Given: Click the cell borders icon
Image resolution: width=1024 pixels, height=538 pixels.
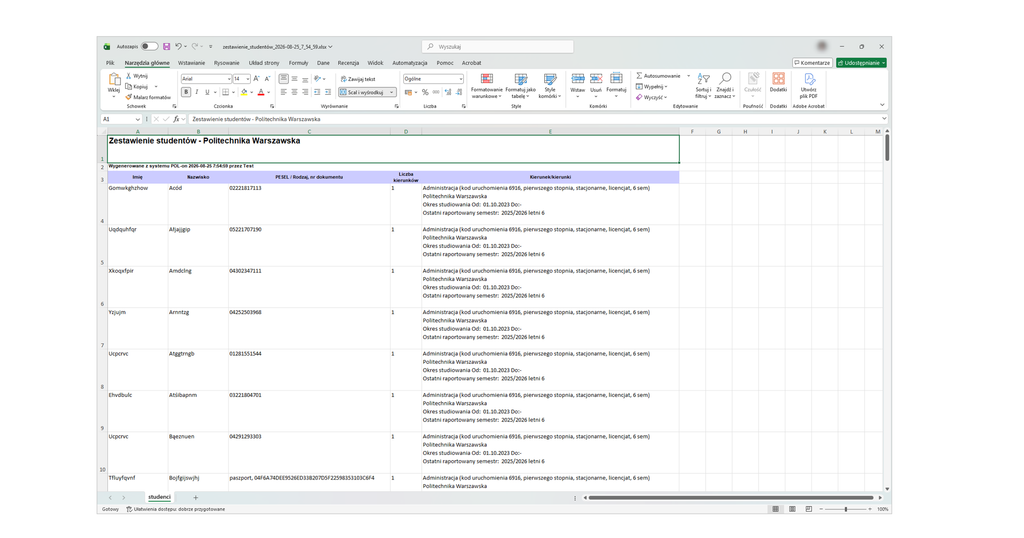Looking at the screenshot, I should click(225, 92).
